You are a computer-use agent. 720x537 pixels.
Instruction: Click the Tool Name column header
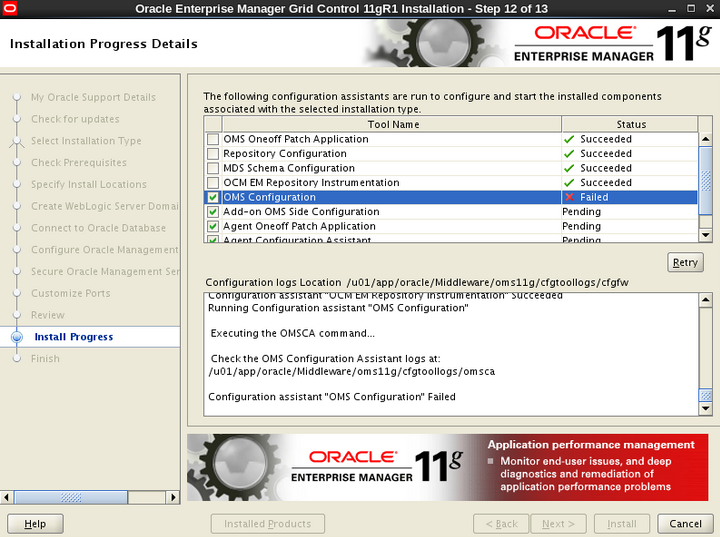tap(393, 124)
